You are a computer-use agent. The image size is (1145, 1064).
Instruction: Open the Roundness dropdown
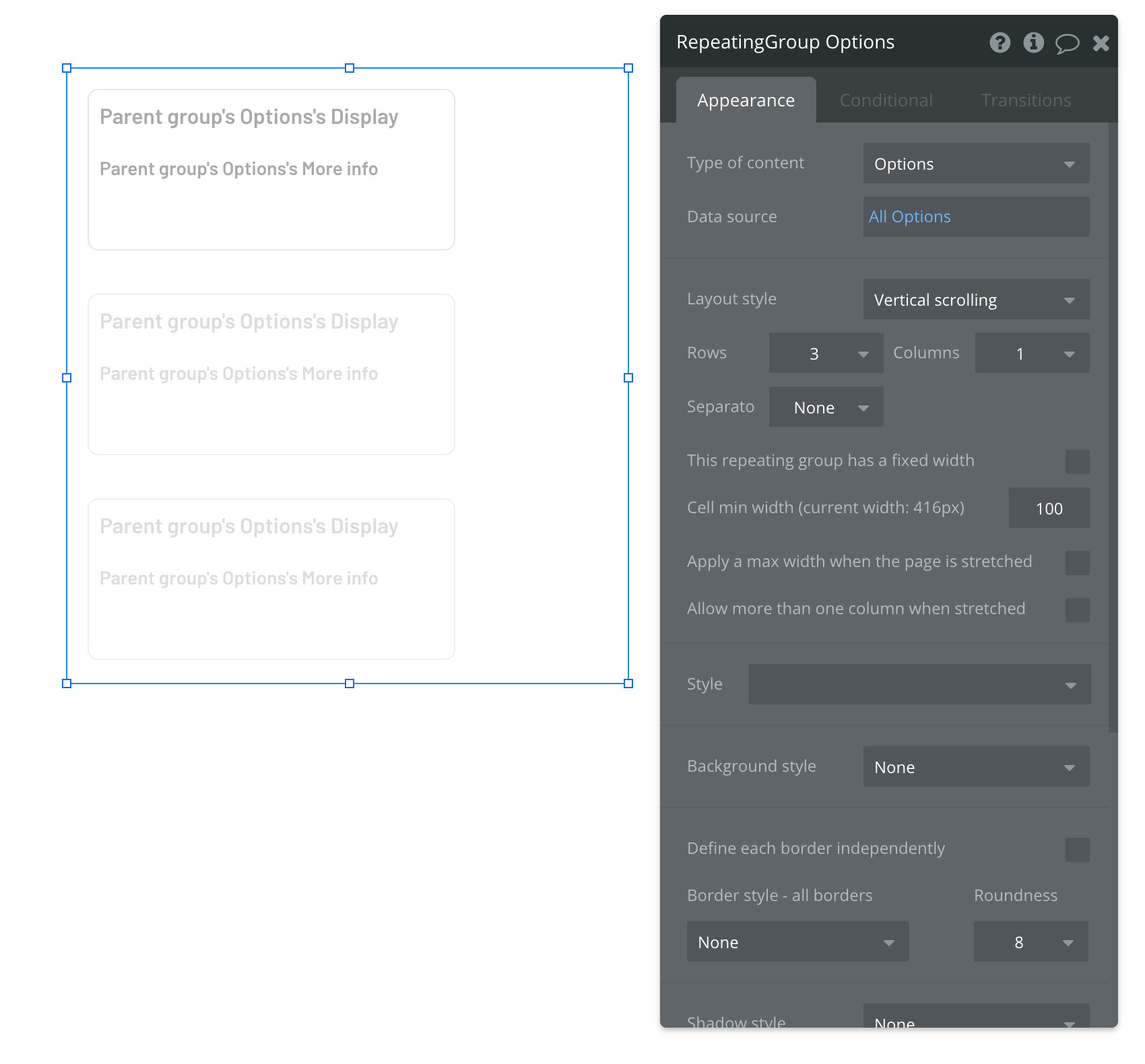[1030, 941]
